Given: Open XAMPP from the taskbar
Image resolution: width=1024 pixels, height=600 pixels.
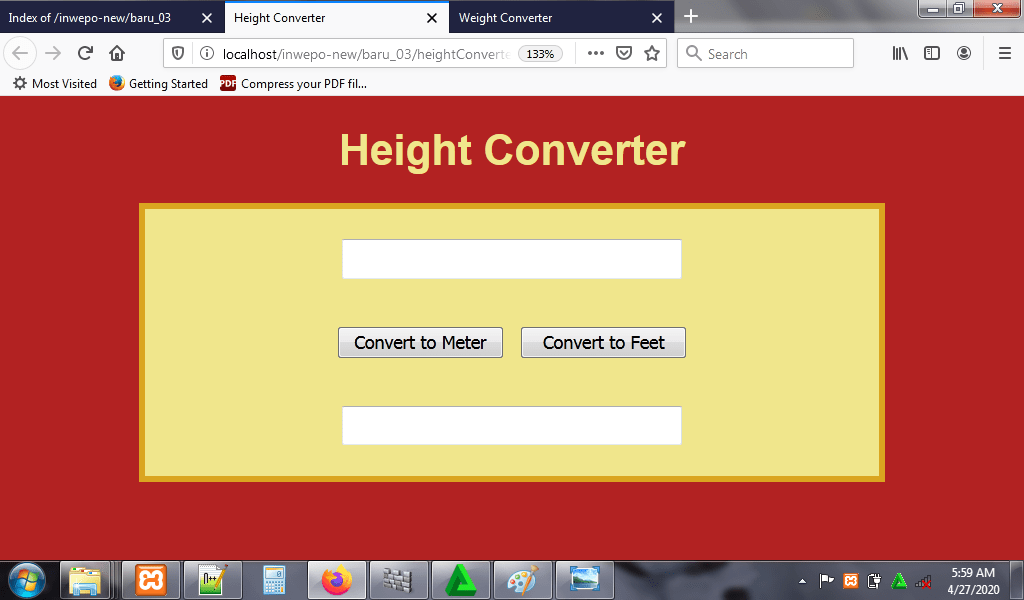Looking at the screenshot, I should tap(151, 580).
